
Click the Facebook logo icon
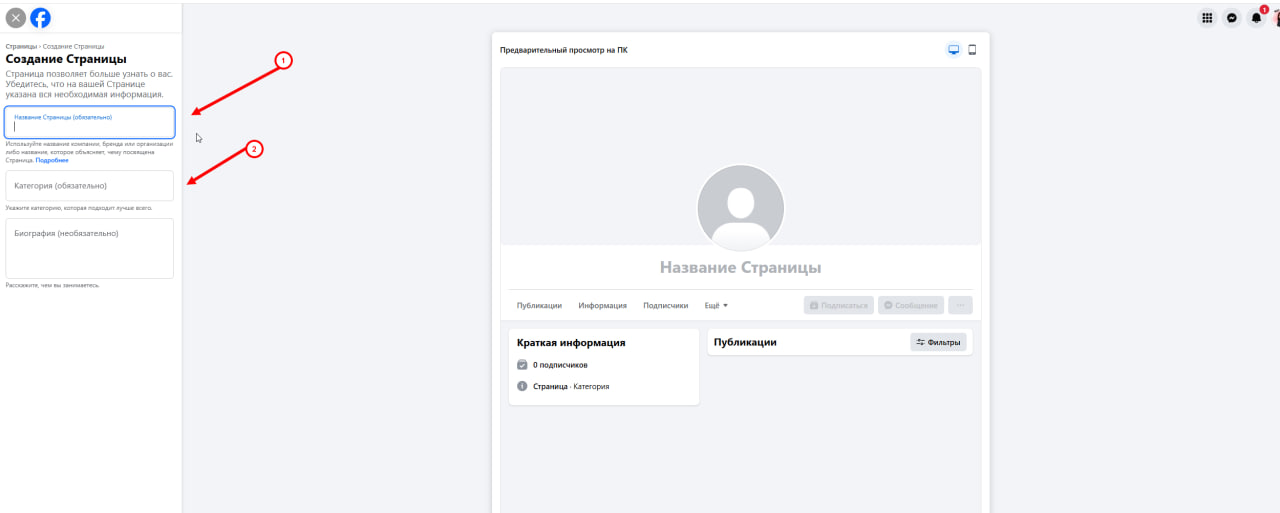point(40,18)
